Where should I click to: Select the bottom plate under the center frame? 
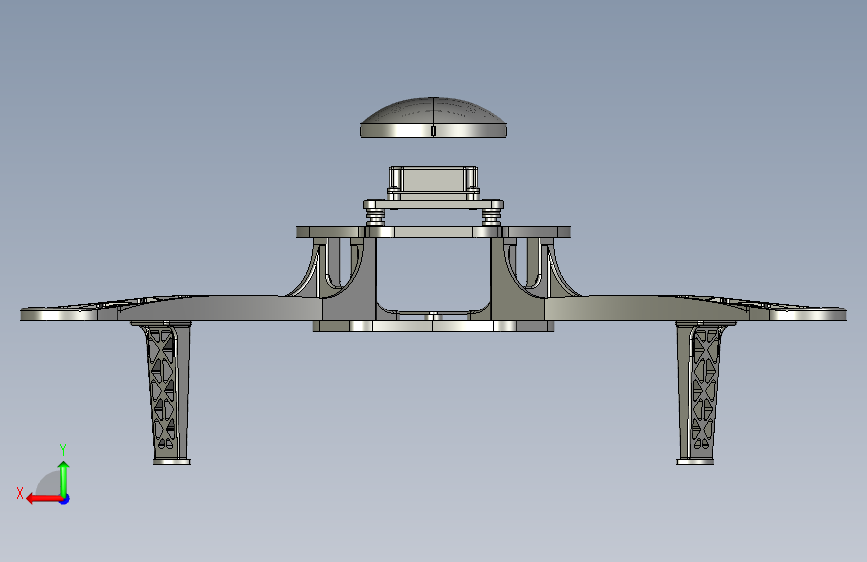[433, 326]
